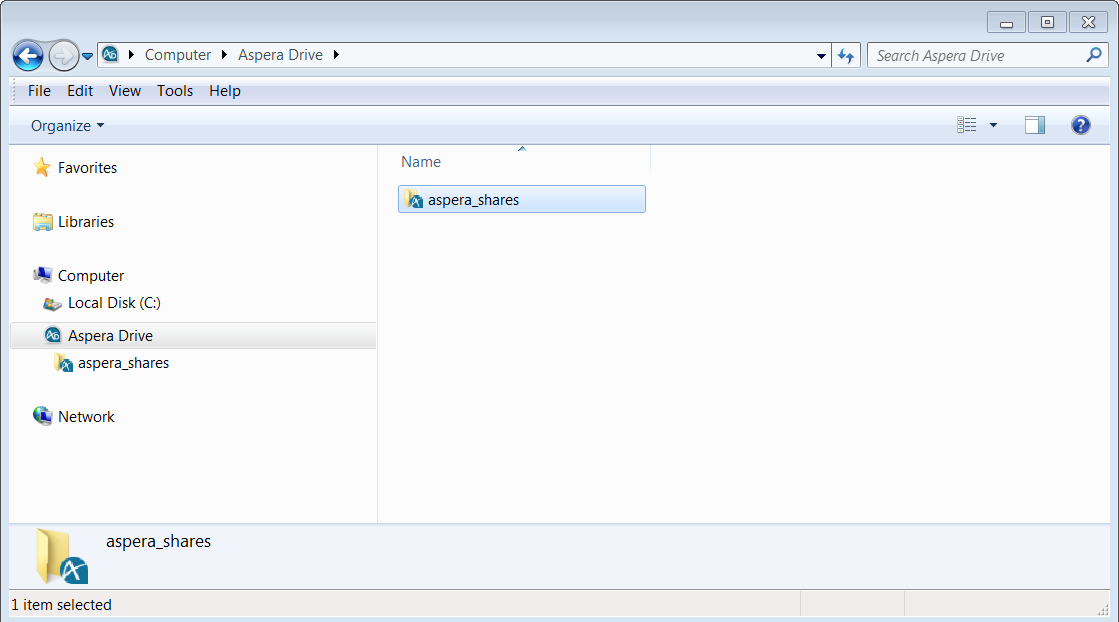
Task: Select aspera_shares folder in the file list
Action: coord(473,200)
